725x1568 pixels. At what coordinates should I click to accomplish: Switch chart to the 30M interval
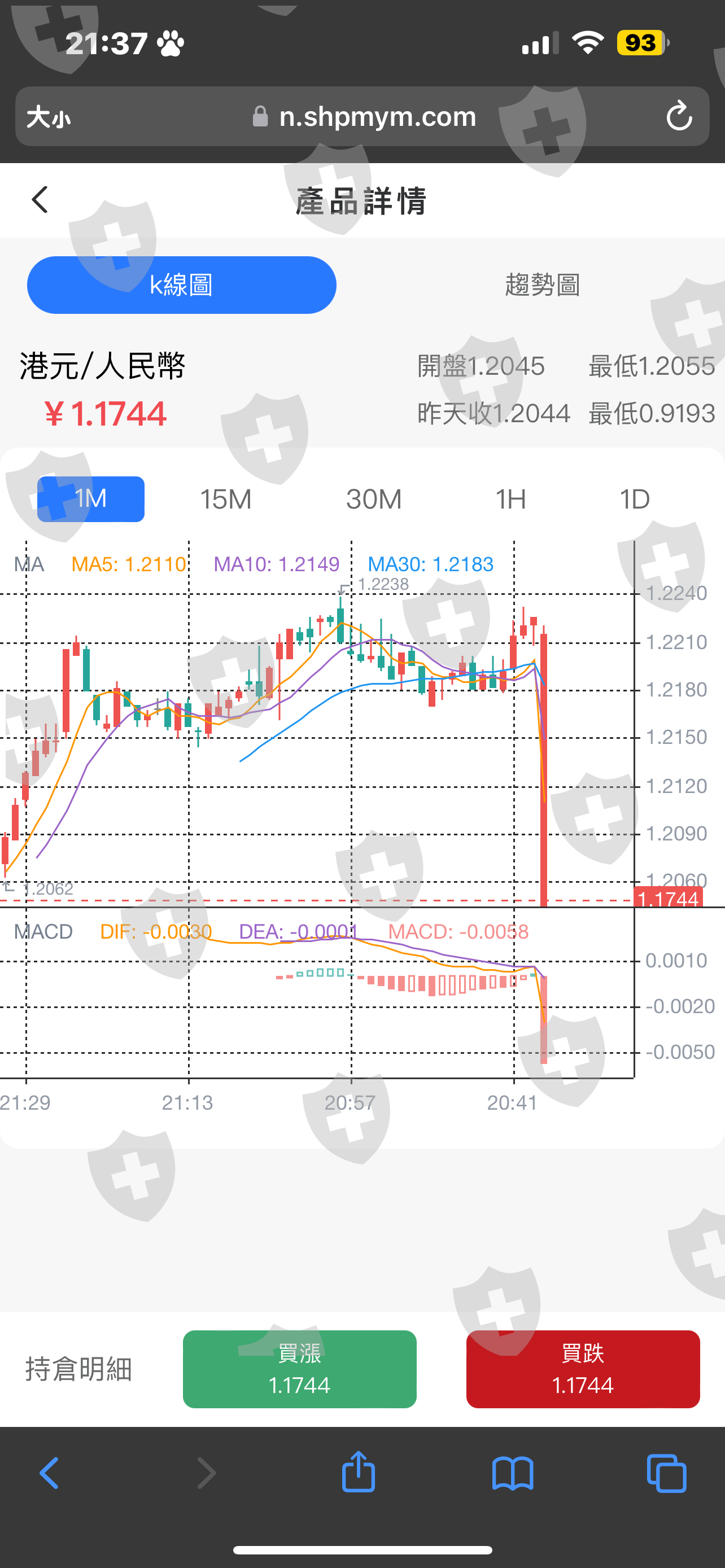coord(374,500)
